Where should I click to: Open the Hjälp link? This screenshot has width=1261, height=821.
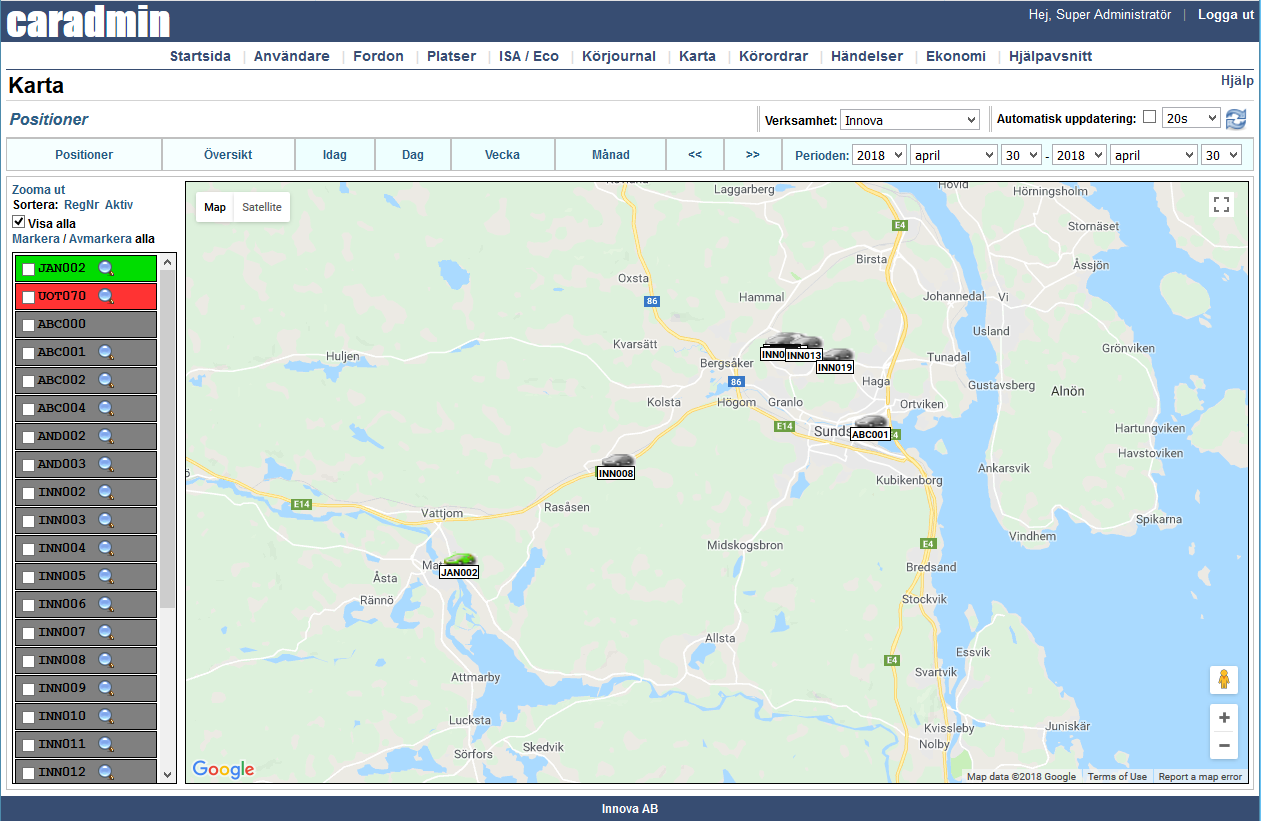click(x=1237, y=80)
